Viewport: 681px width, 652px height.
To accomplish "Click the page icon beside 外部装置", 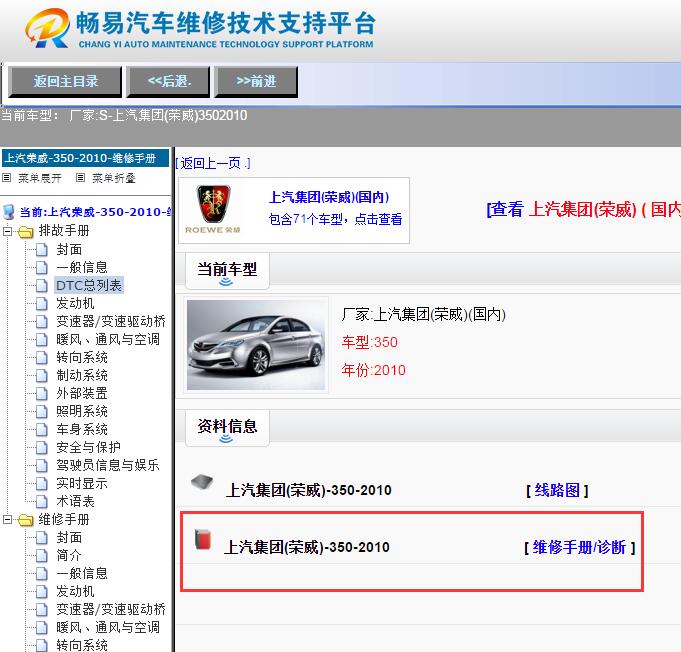I will (42, 393).
